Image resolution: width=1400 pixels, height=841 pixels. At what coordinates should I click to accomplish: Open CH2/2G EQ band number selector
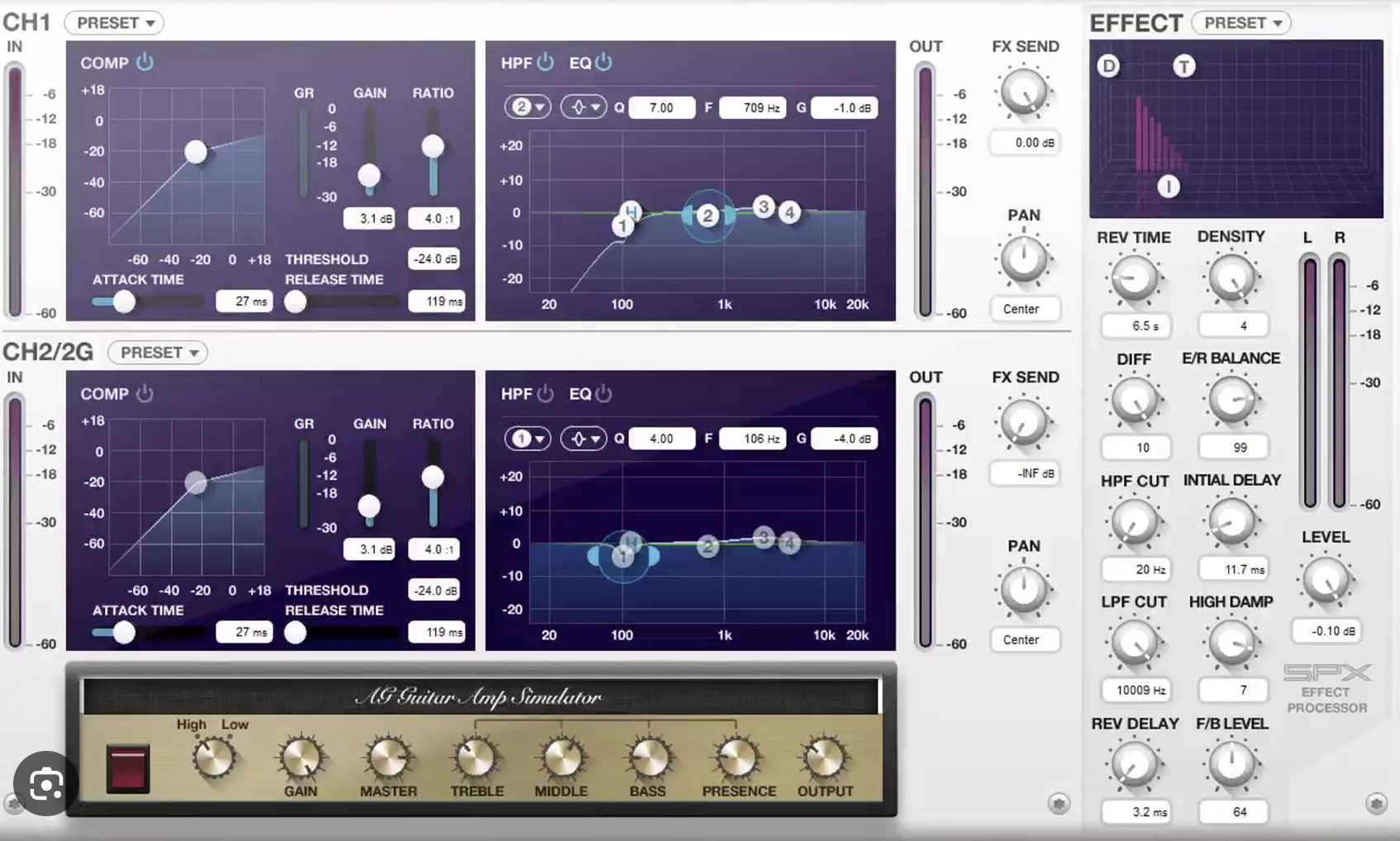pyautogui.click(x=528, y=439)
